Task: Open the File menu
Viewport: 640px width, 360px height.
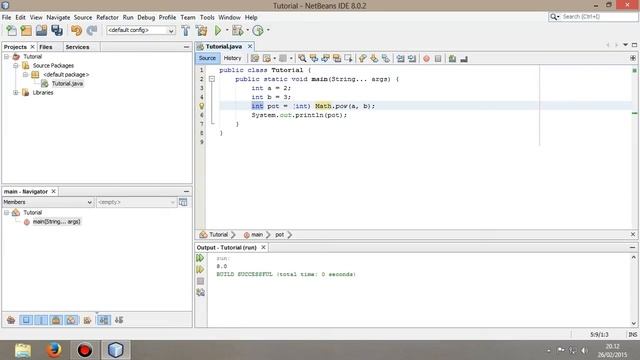Action: 7,18
